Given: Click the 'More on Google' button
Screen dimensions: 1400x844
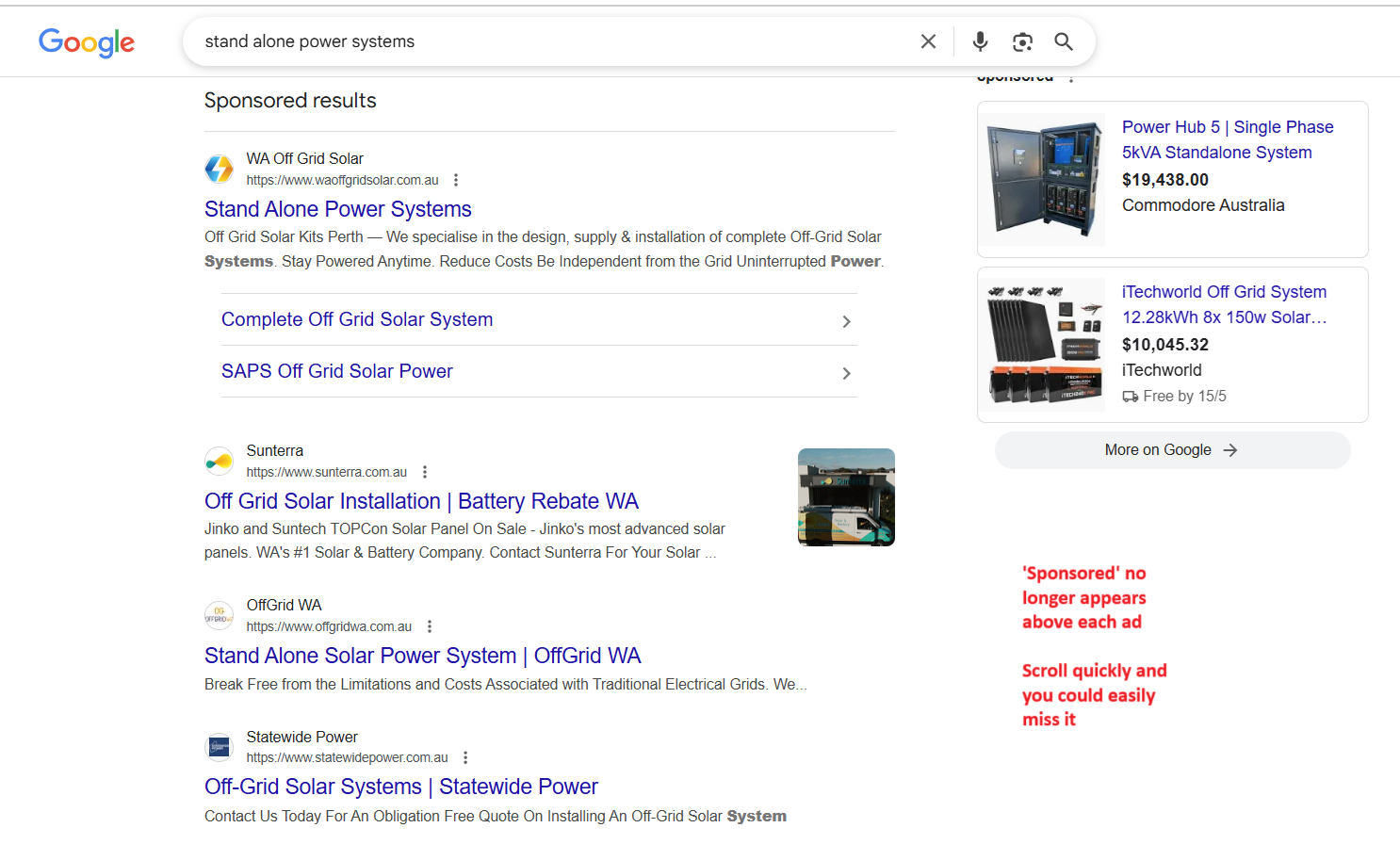Looking at the screenshot, I should [x=1172, y=450].
